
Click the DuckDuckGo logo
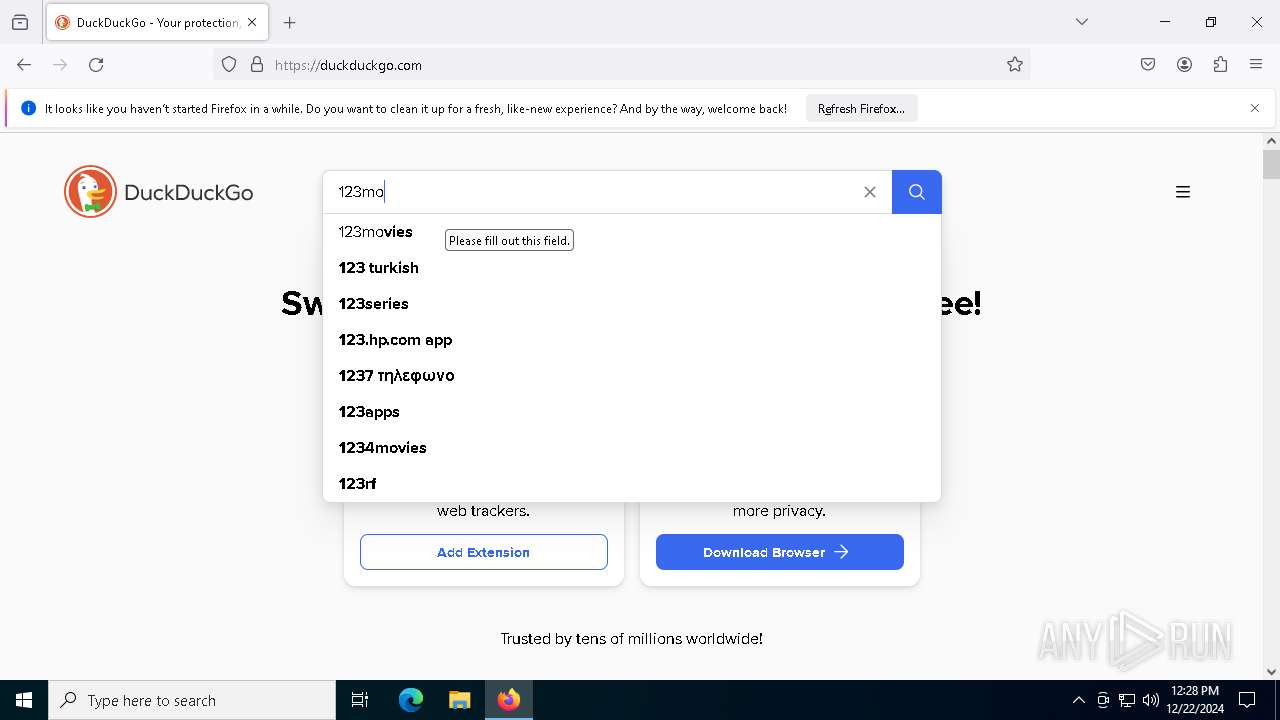159,192
